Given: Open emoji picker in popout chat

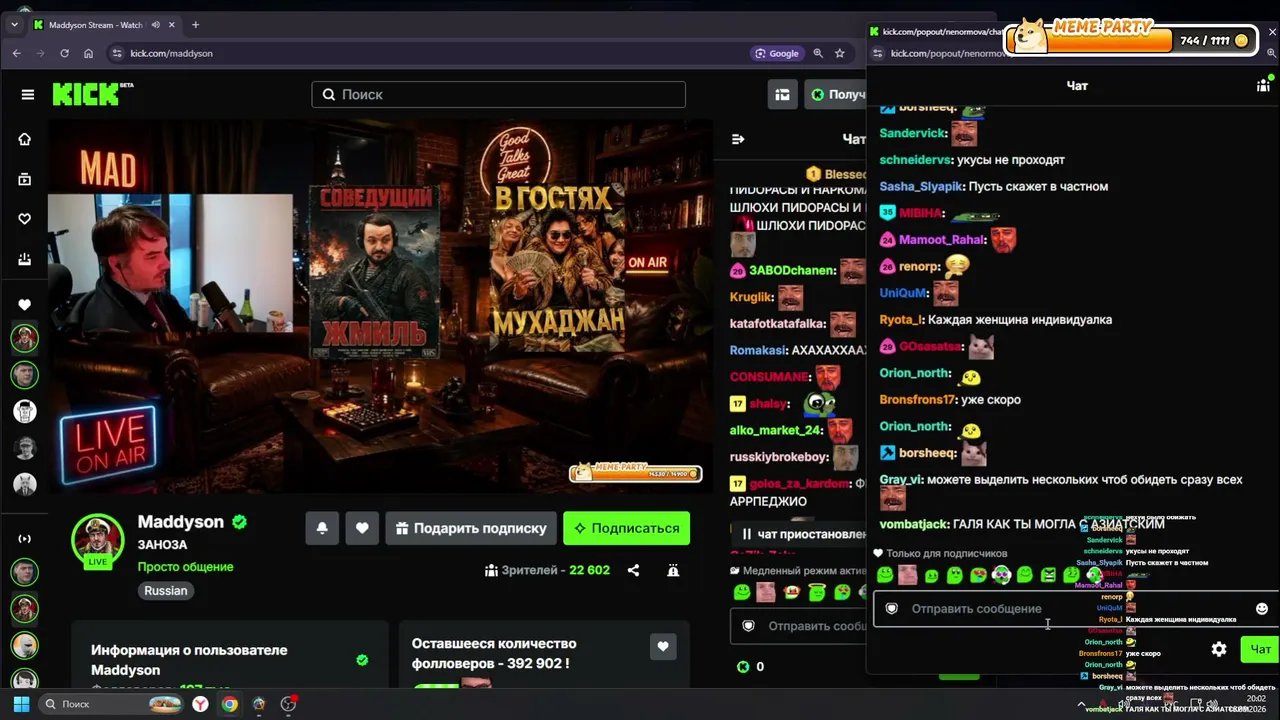Looking at the screenshot, I should click(x=1261, y=608).
